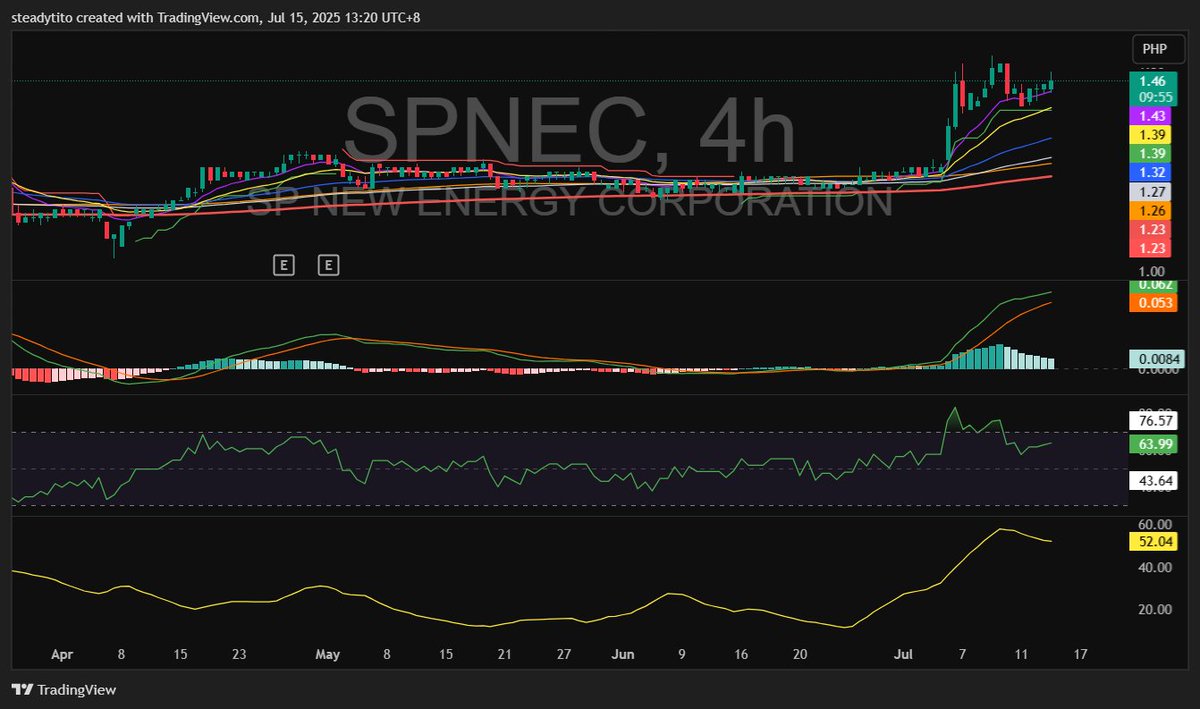Click the 20.00 axis value
The height and width of the screenshot is (709, 1200).
[1154, 609]
